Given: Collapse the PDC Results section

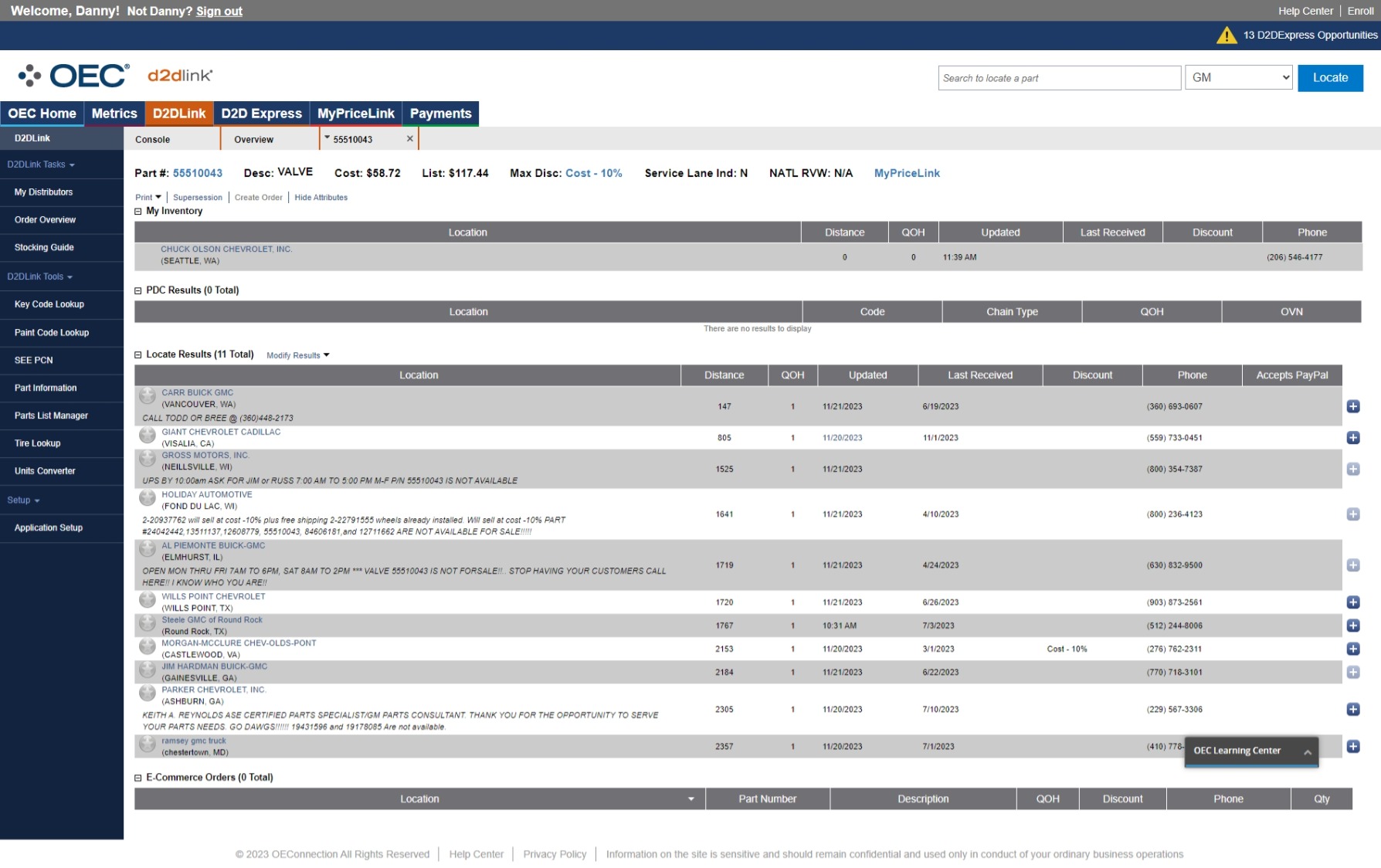Looking at the screenshot, I should pos(138,291).
